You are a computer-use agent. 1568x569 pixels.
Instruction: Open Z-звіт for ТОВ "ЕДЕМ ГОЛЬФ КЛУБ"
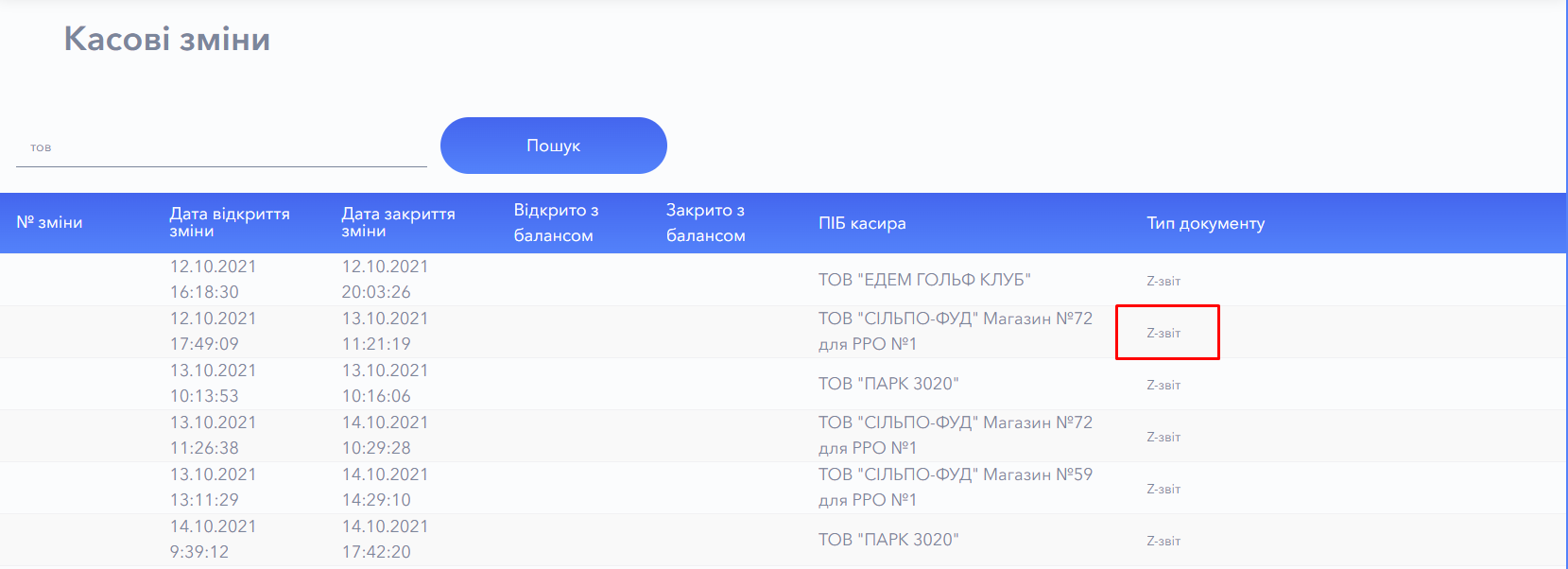pos(1163,281)
